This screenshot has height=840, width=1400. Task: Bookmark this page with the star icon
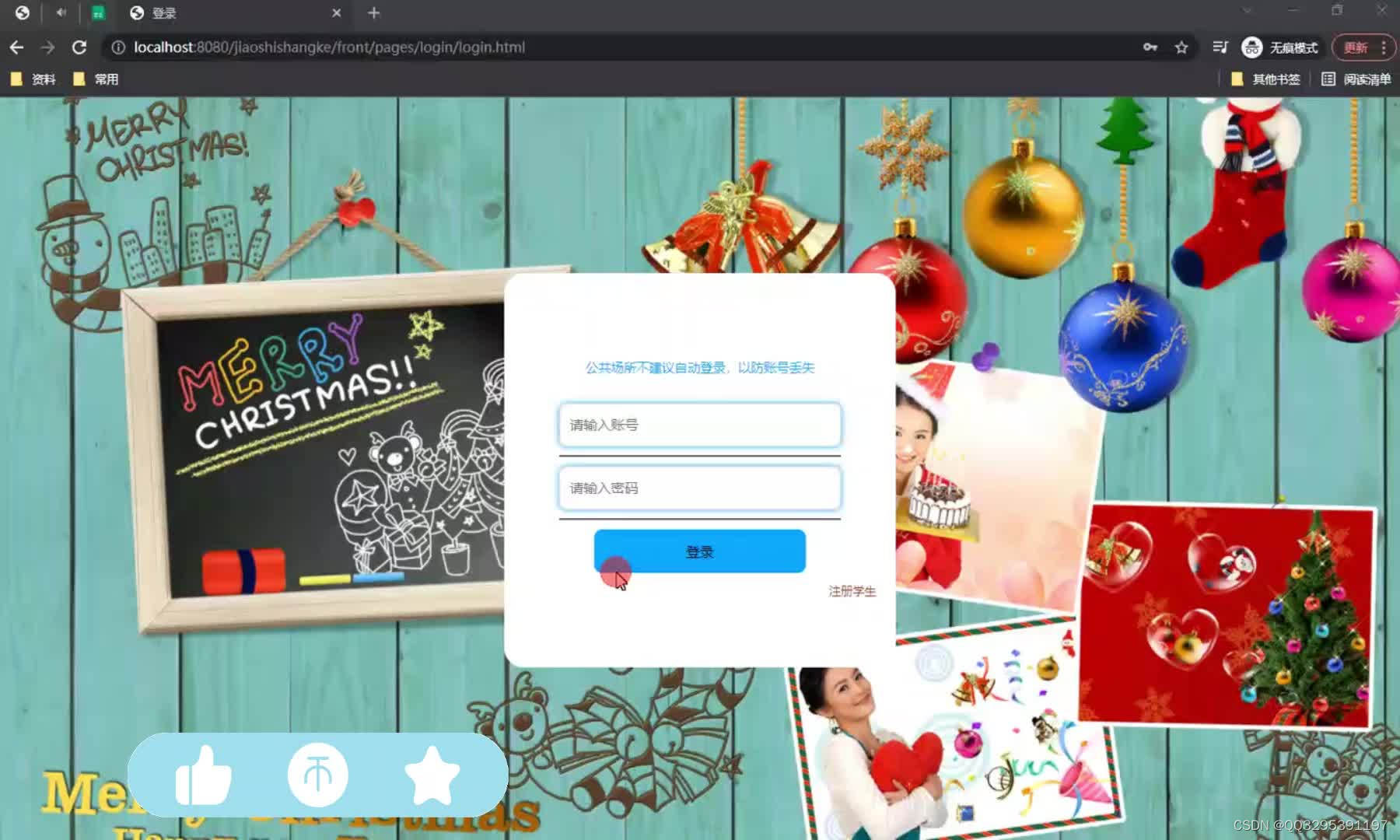[1181, 47]
